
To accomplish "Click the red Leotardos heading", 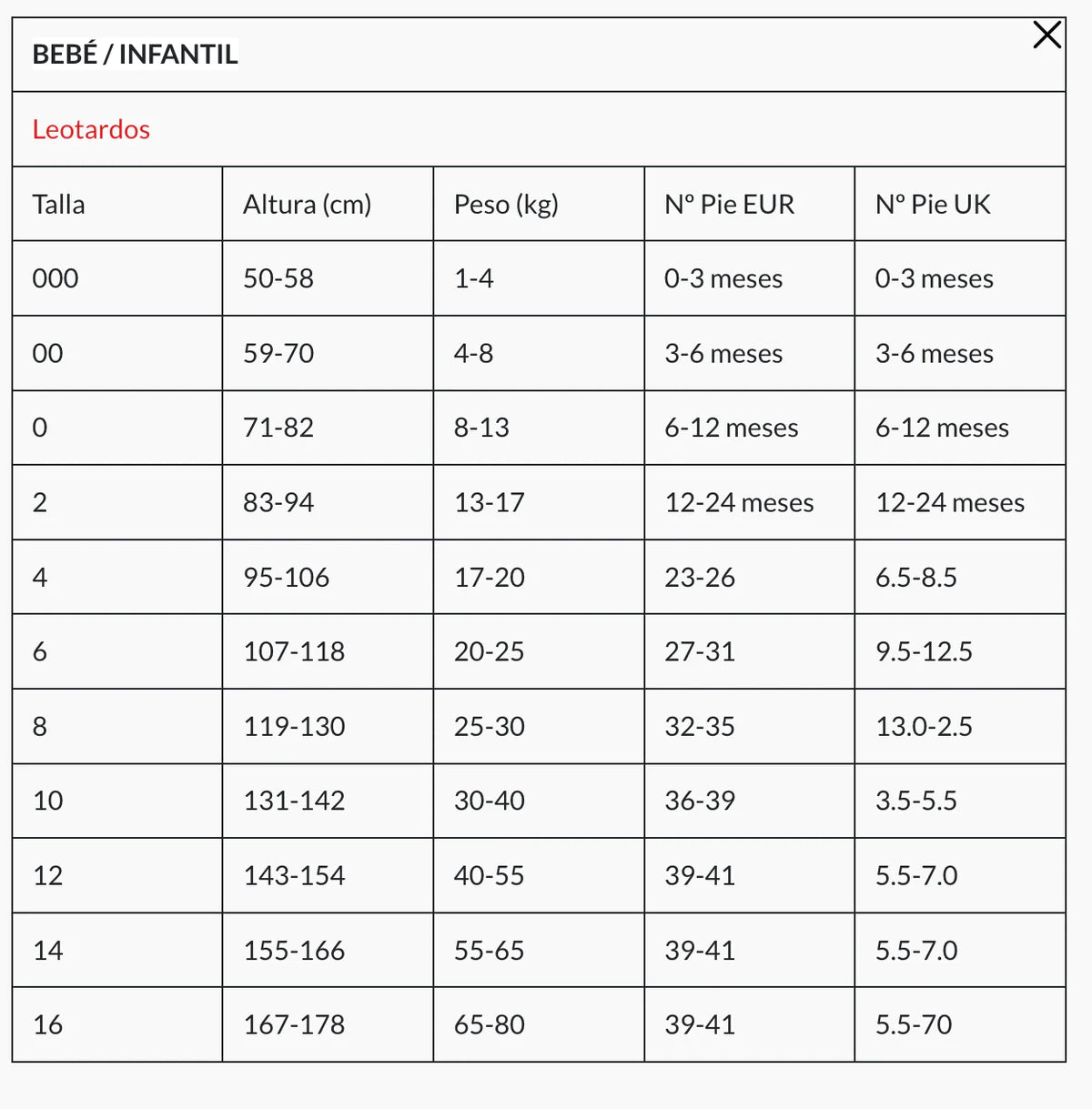I will [91, 130].
